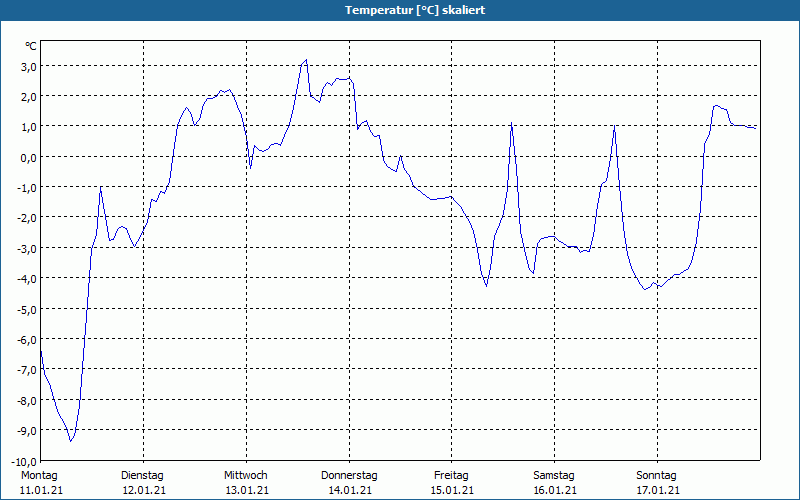Click the -1,0 spike on Montag afternoon
The height and width of the screenshot is (500, 800).
[101, 187]
